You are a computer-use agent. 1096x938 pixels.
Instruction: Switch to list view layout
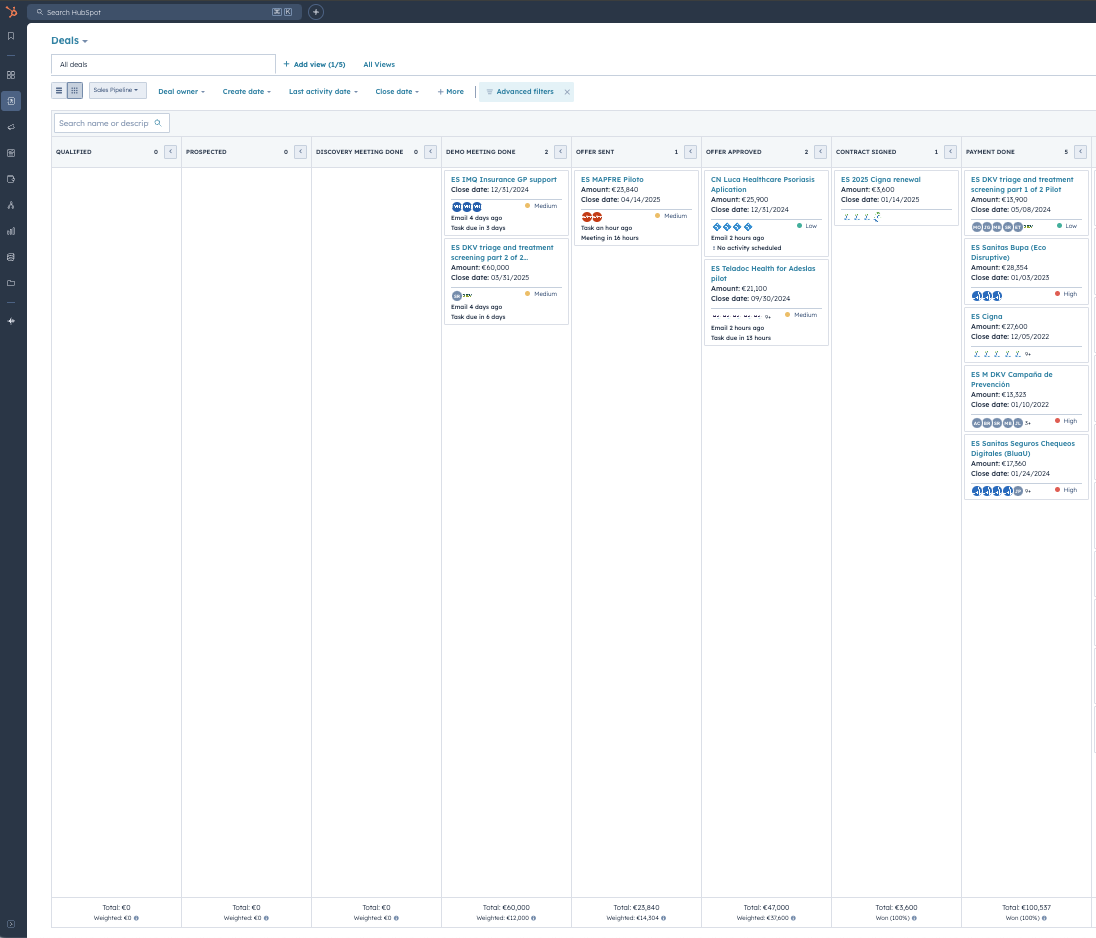point(59,91)
